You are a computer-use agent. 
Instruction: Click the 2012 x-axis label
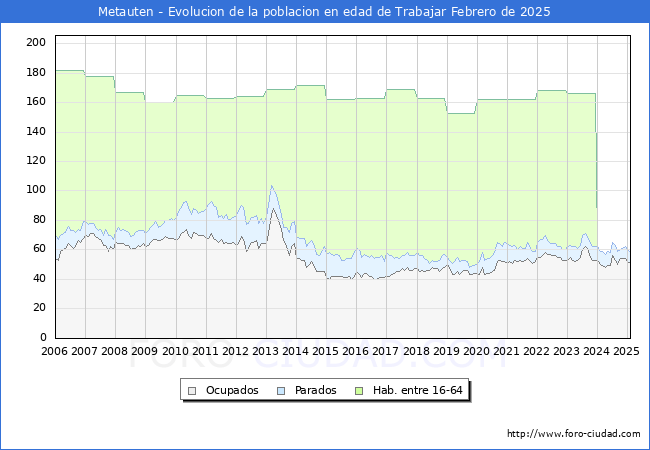[235, 351]
